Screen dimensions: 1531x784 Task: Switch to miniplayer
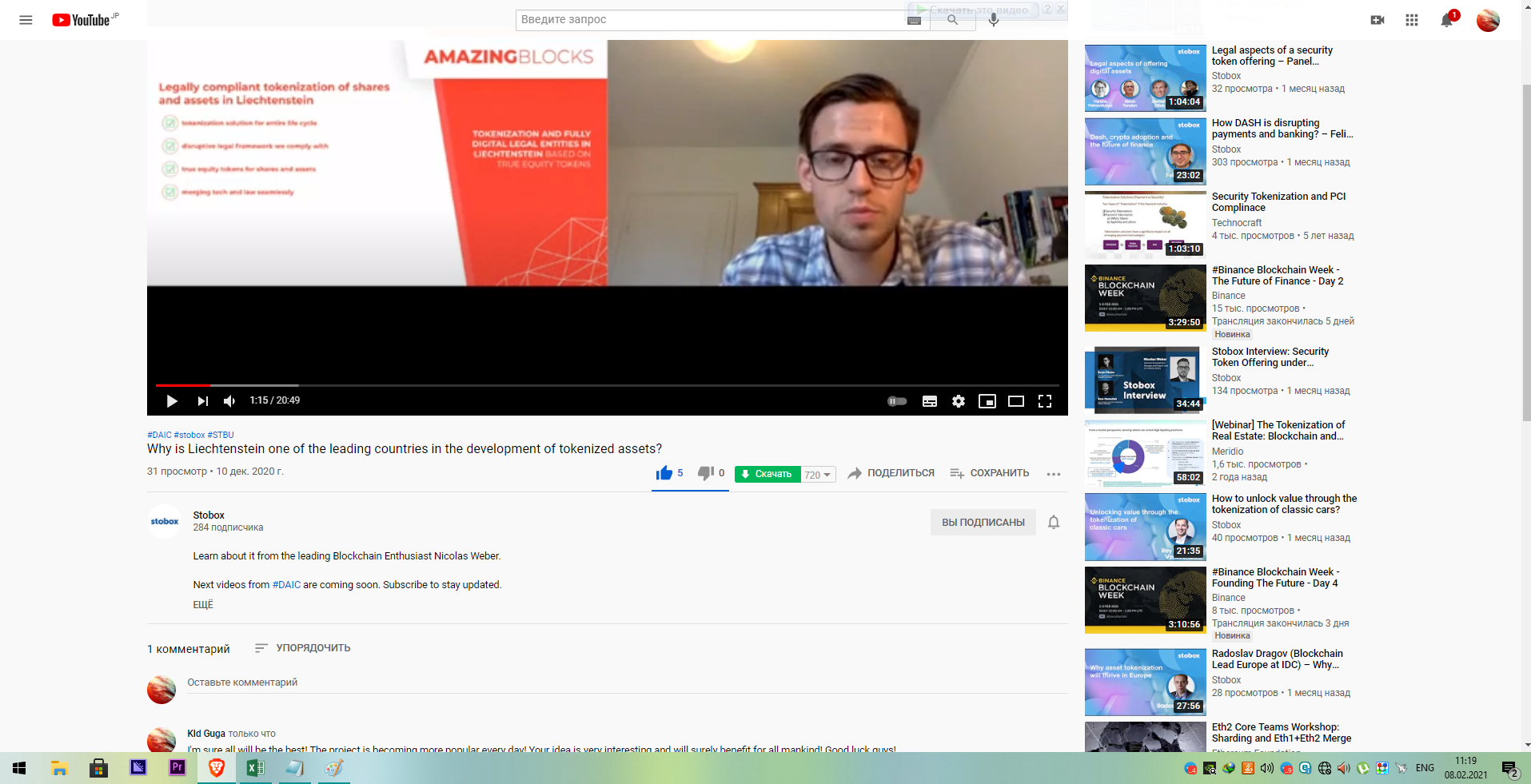click(987, 401)
